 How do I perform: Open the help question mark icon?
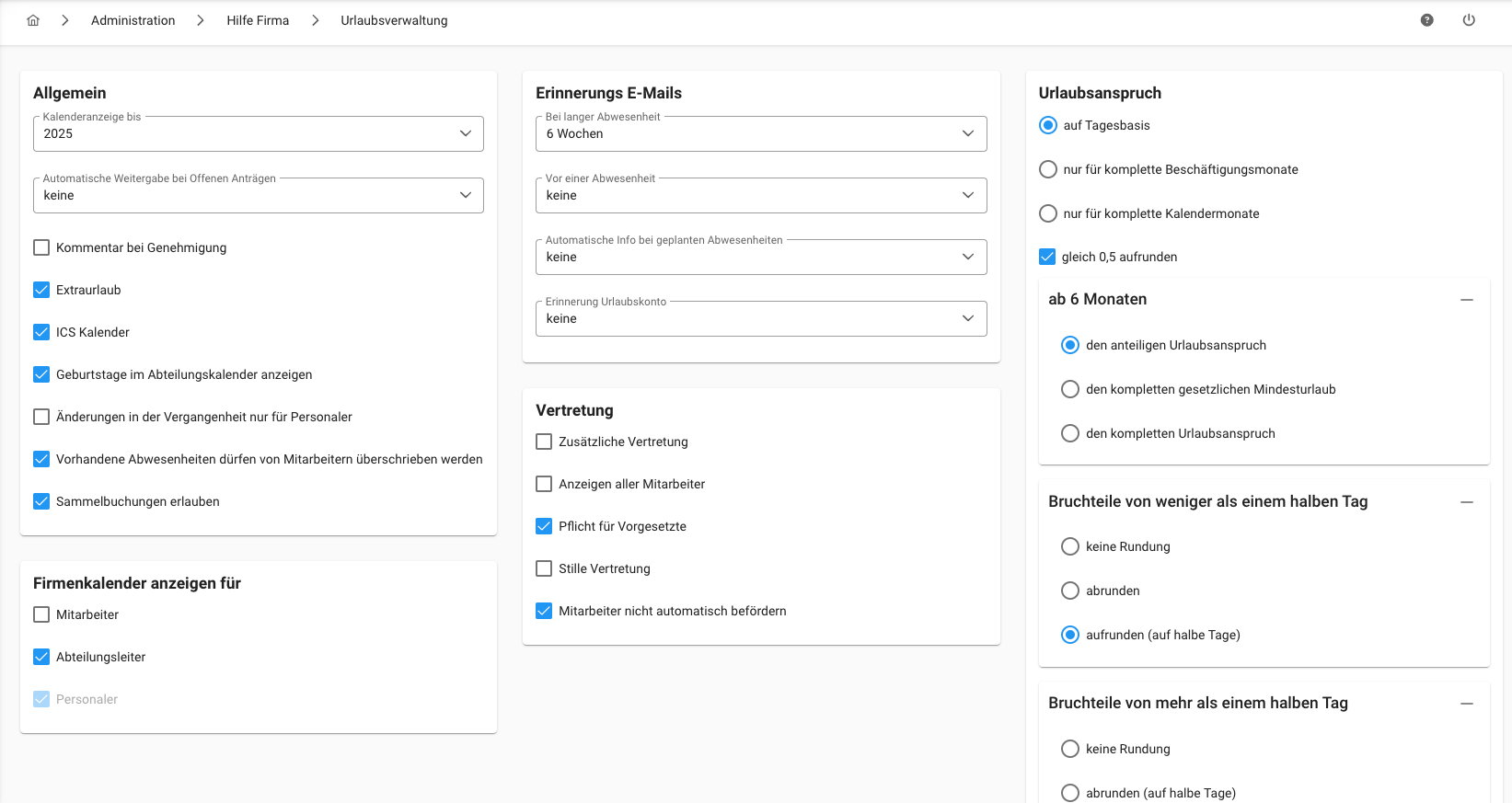click(x=1426, y=20)
